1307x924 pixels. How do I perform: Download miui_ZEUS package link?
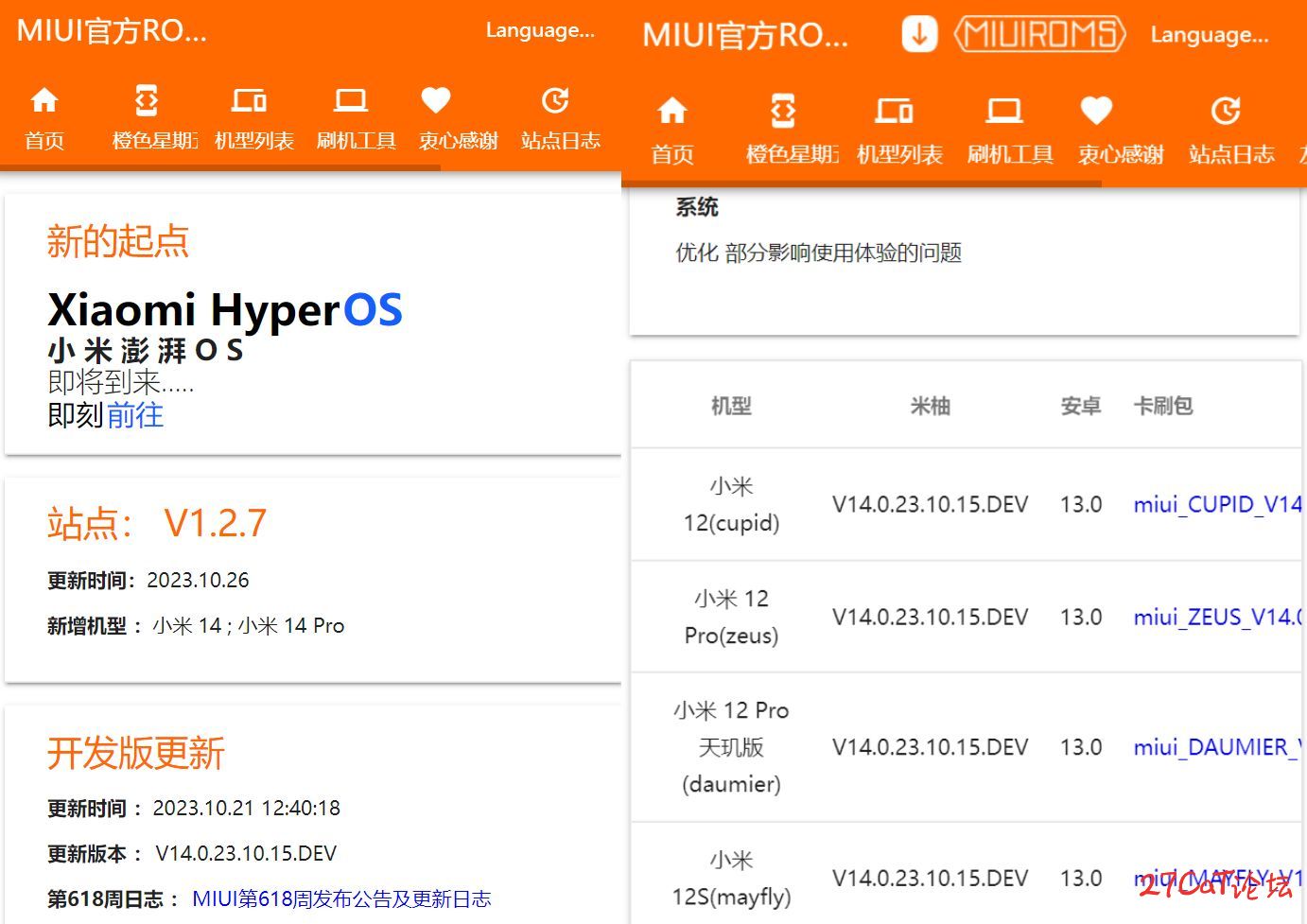[x=1218, y=617]
